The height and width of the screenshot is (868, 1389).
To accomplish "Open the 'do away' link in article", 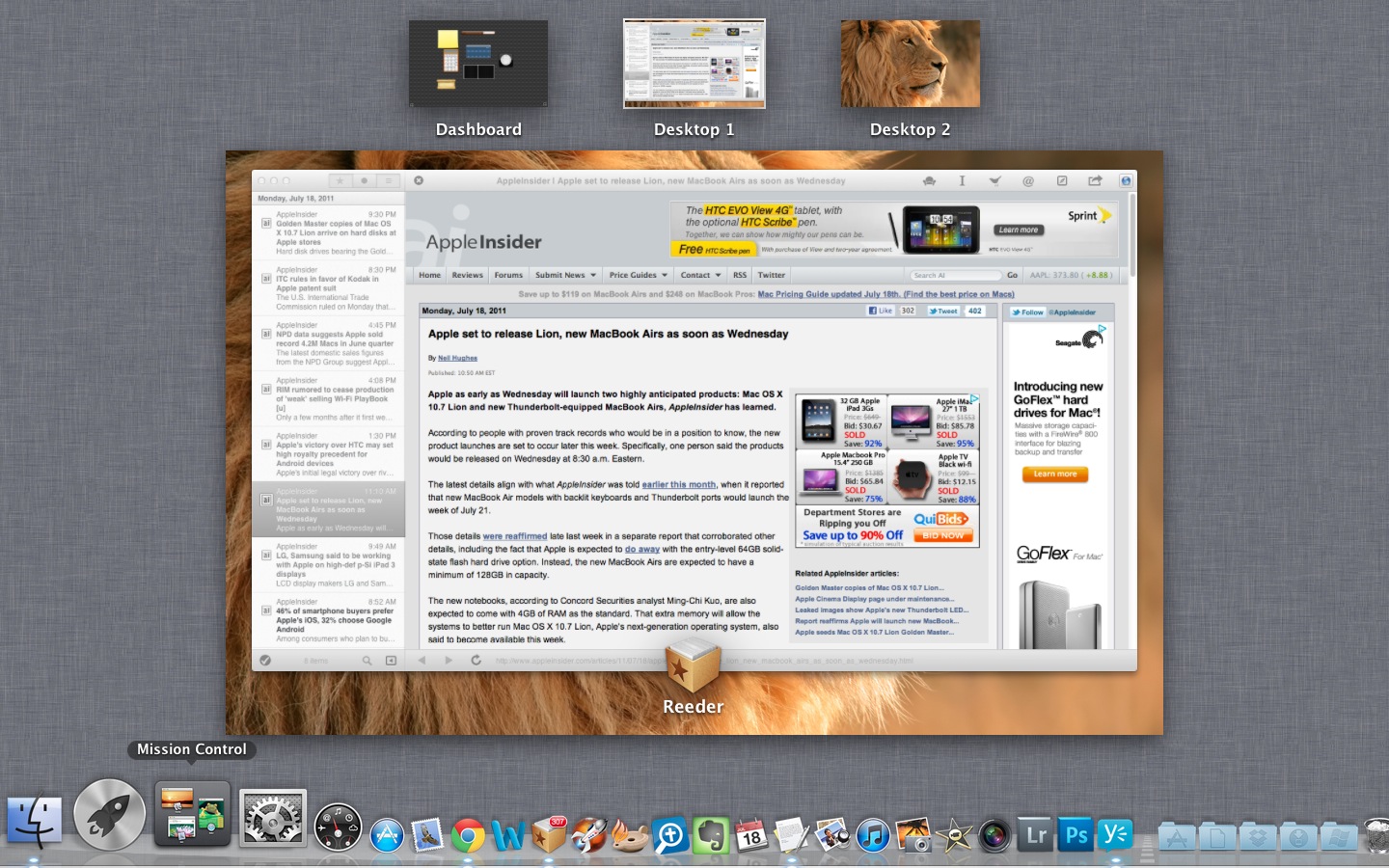I will 642,549.
